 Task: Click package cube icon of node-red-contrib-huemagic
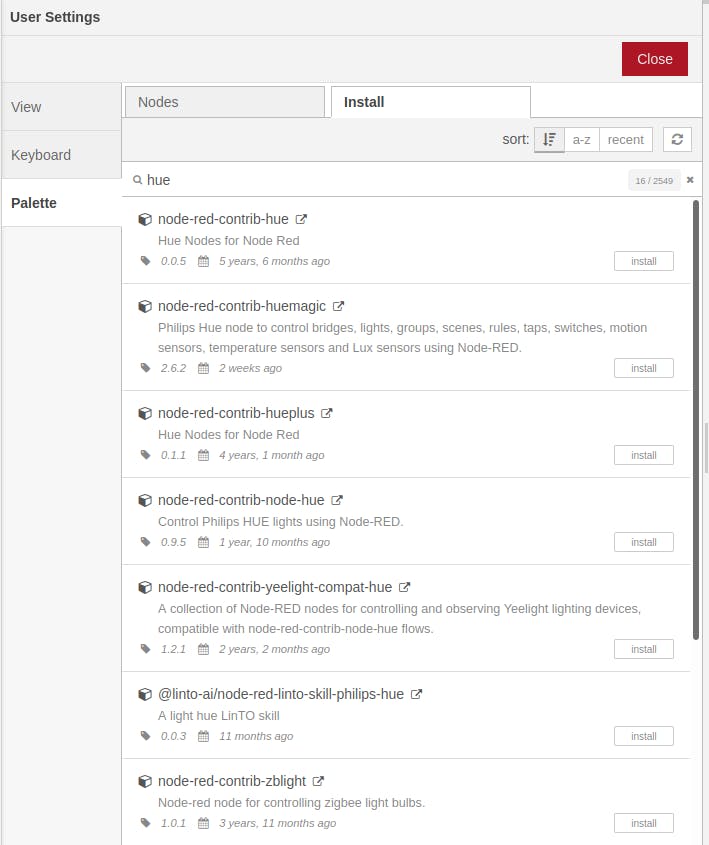click(145, 306)
